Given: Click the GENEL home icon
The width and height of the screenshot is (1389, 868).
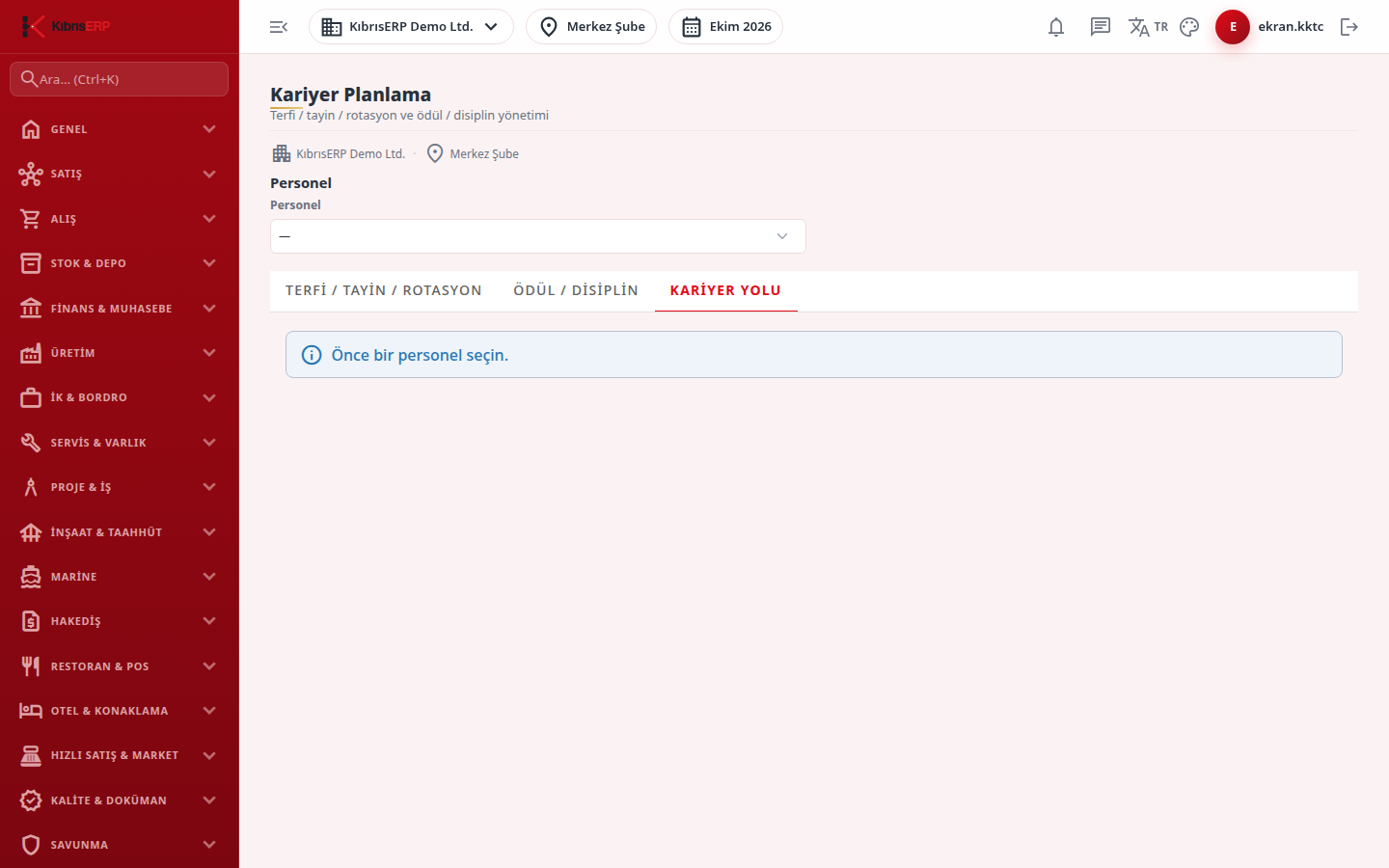Looking at the screenshot, I should [31, 129].
